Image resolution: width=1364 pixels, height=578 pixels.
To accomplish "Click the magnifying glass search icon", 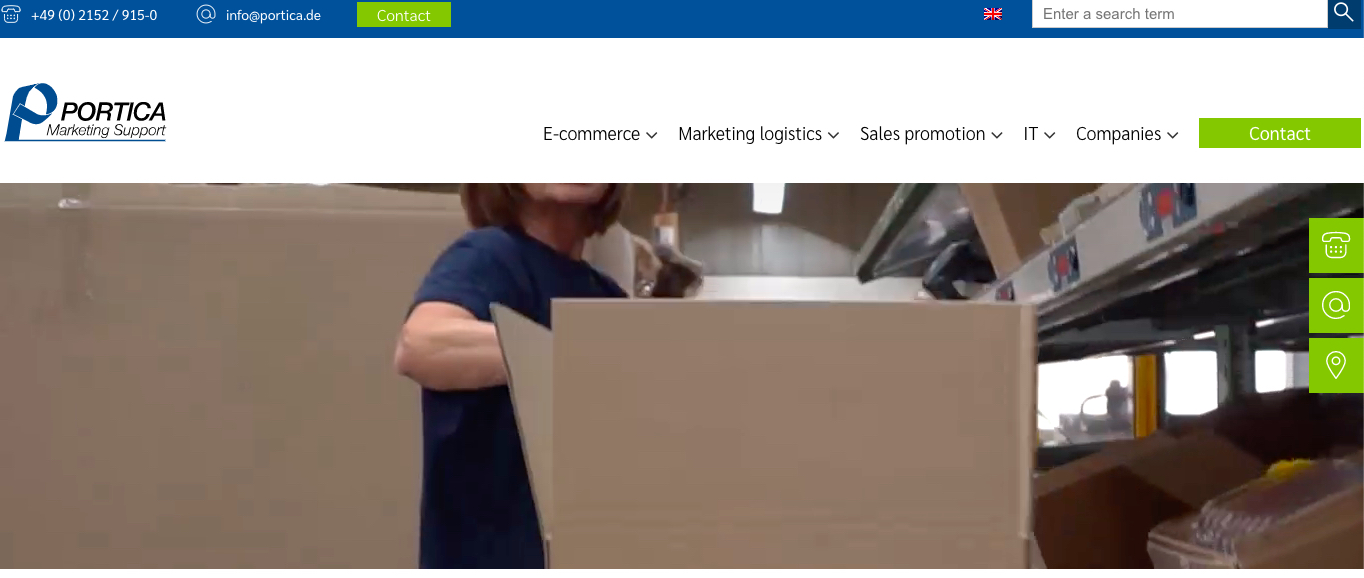I will pos(1344,13).
